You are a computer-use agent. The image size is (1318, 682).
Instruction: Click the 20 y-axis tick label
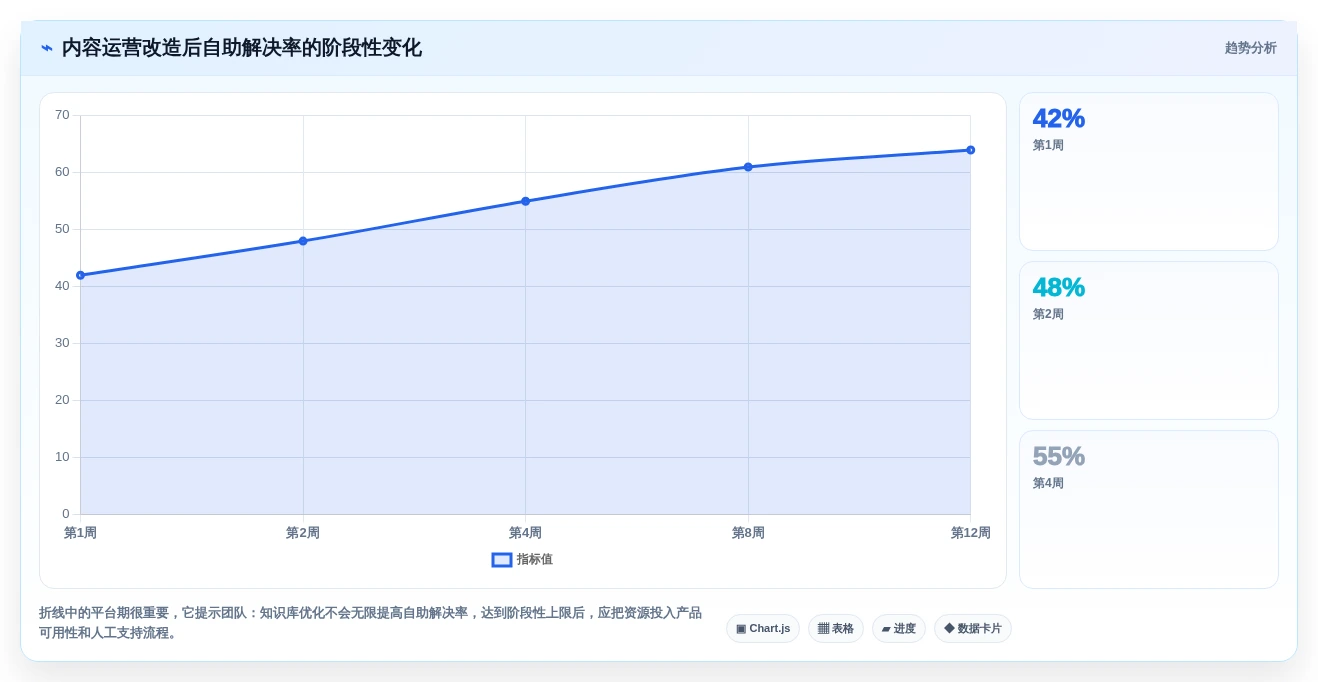(62, 400)
